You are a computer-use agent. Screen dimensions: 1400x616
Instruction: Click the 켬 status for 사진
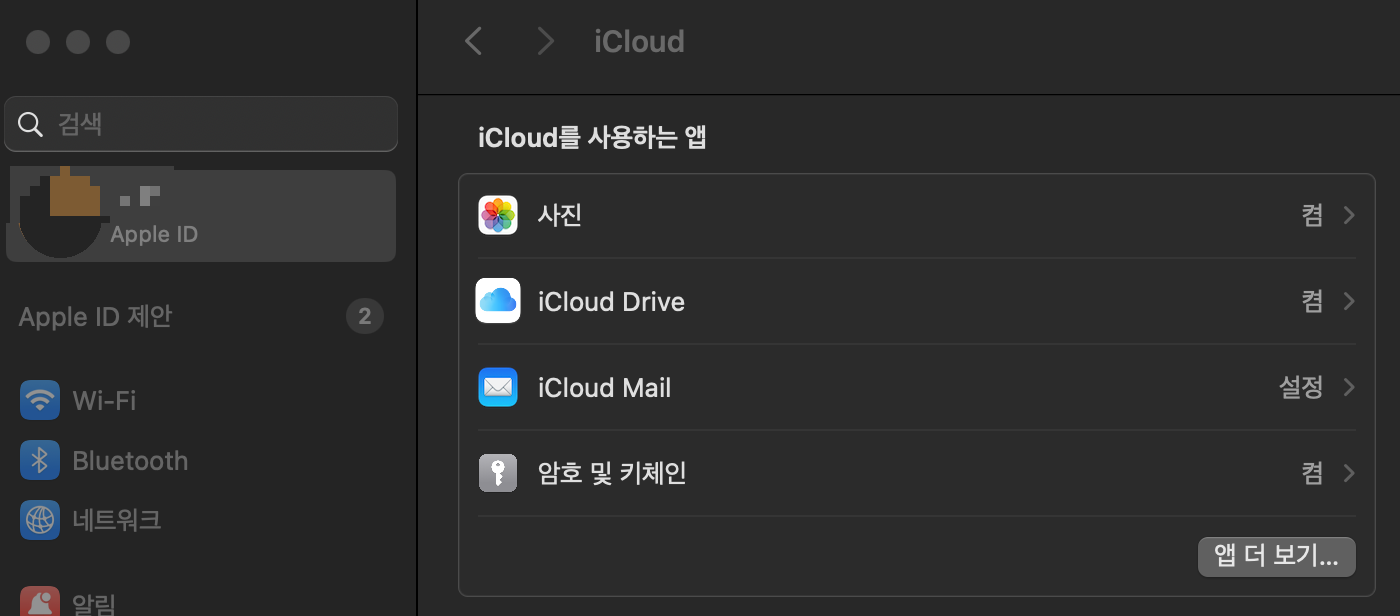pos(1313,215)
